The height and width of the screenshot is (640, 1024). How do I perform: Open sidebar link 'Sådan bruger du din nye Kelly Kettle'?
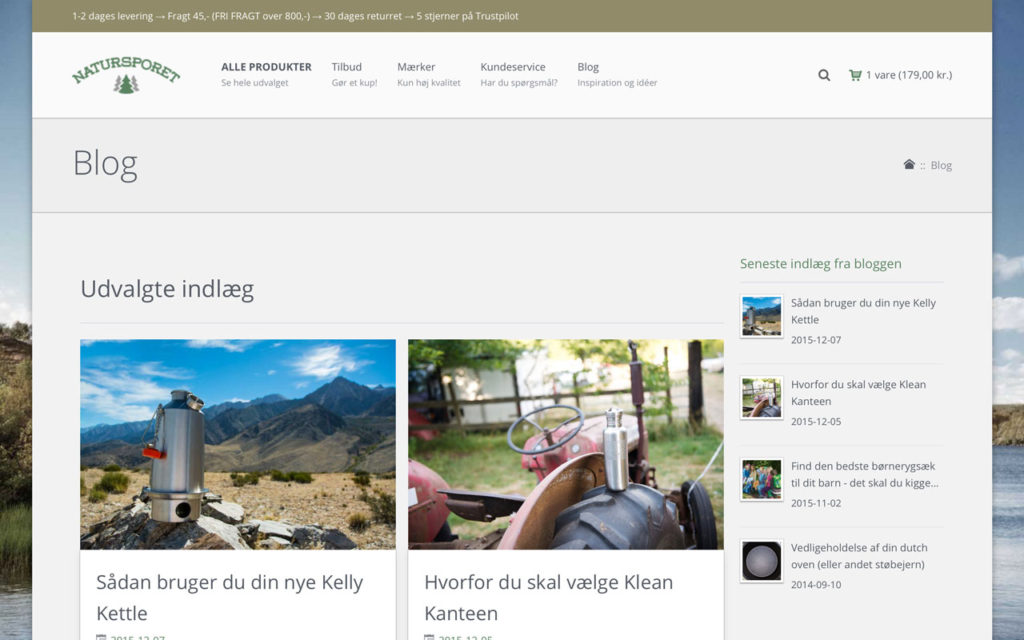click(863, 311)
